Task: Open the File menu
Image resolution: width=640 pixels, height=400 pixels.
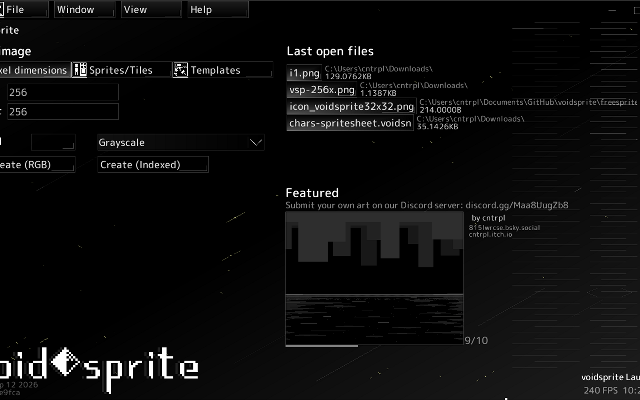Action: pyautogui.click(x=22, y=9)
